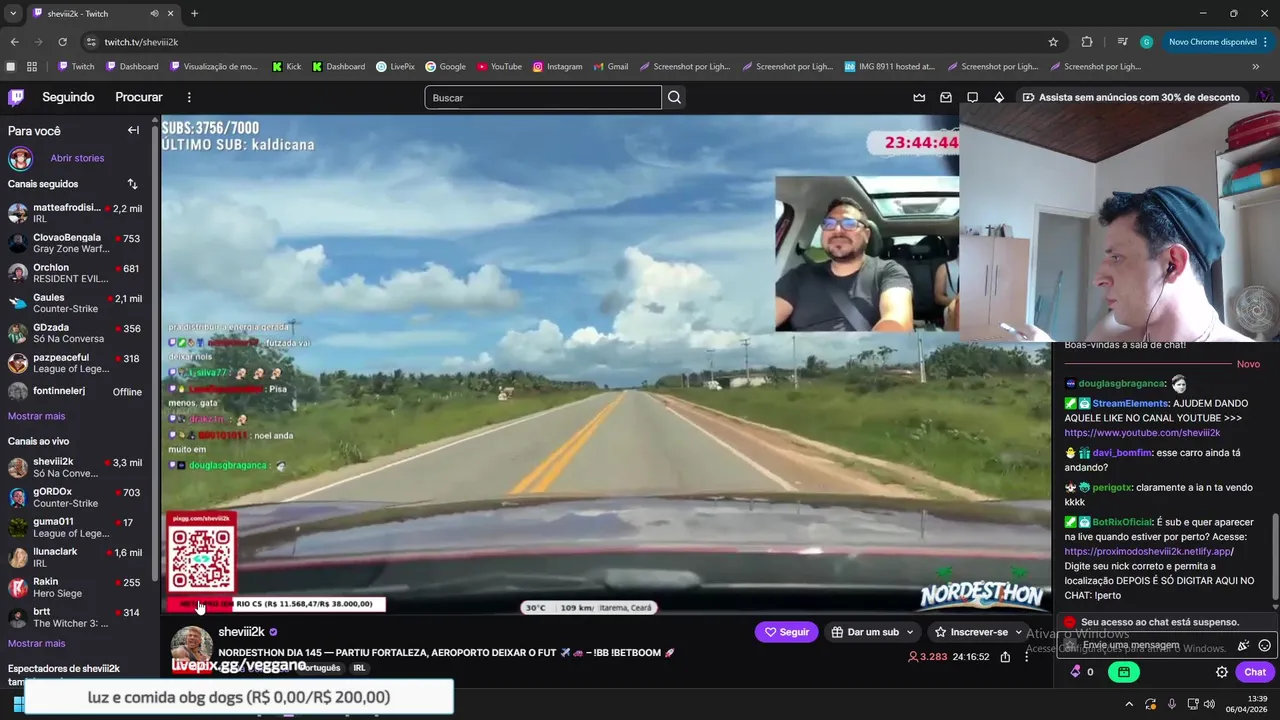The width and height of the screenshot is (1280, 720).
Task: Open a new browser tab with plus icon
Action: tap(194, 14)
